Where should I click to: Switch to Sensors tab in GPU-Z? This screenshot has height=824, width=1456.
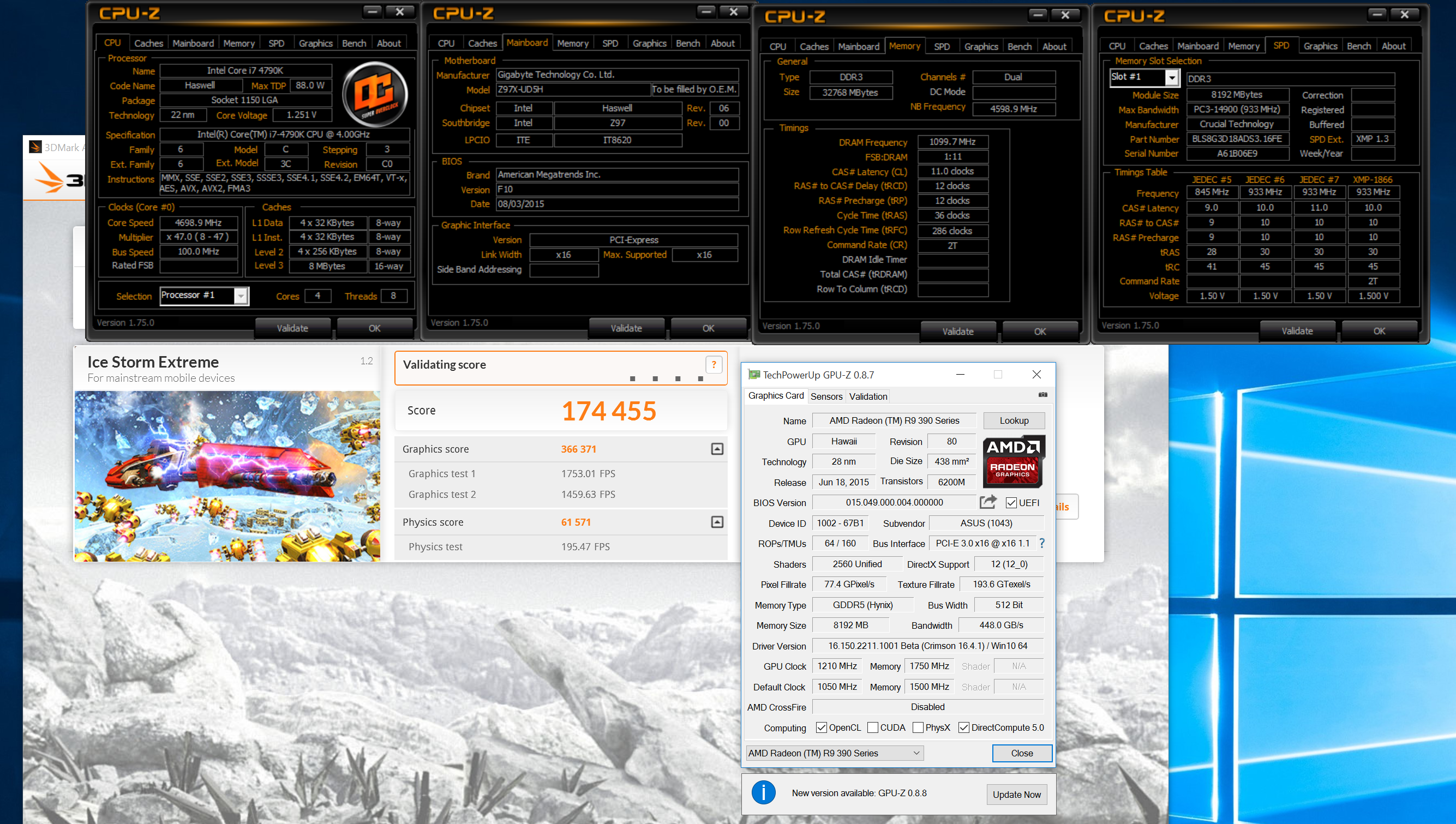pos(826,396)
